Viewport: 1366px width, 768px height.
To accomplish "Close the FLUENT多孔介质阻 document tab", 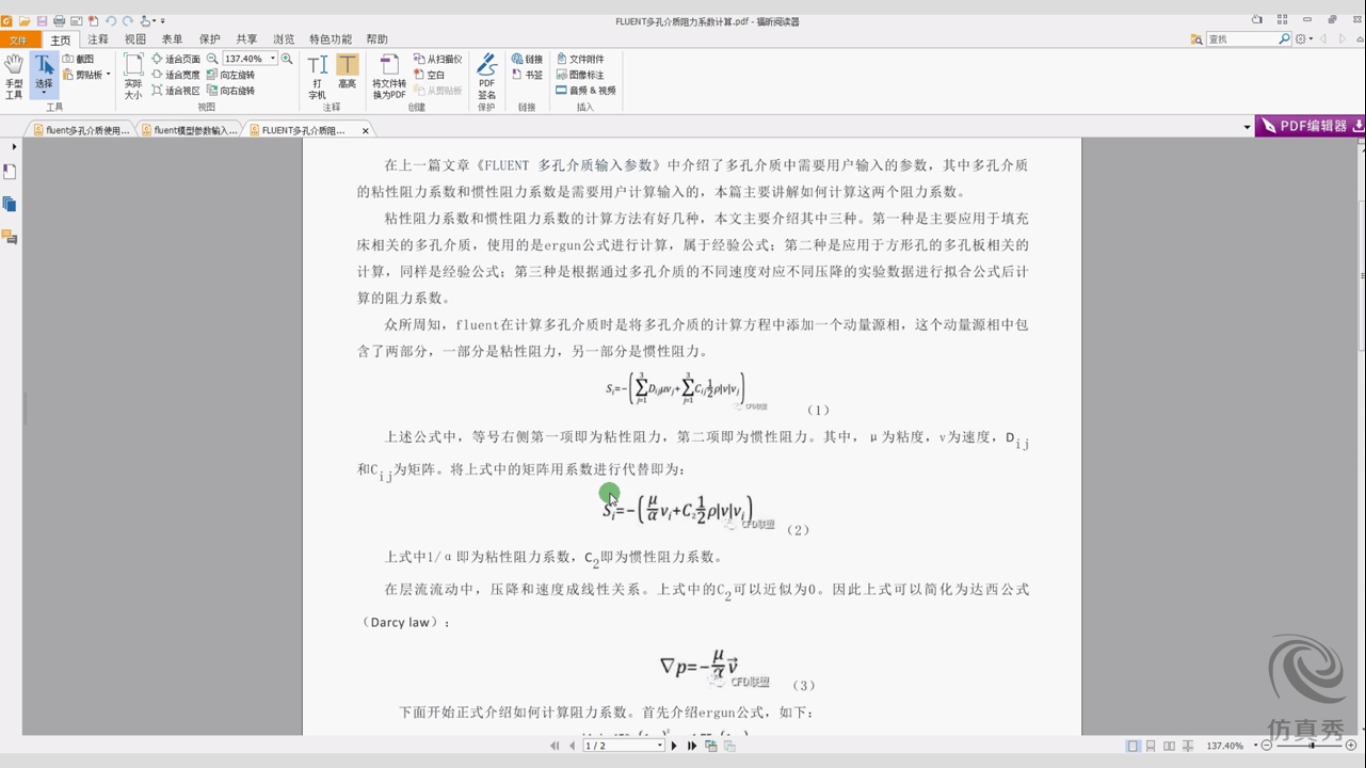I will [365, 130].
